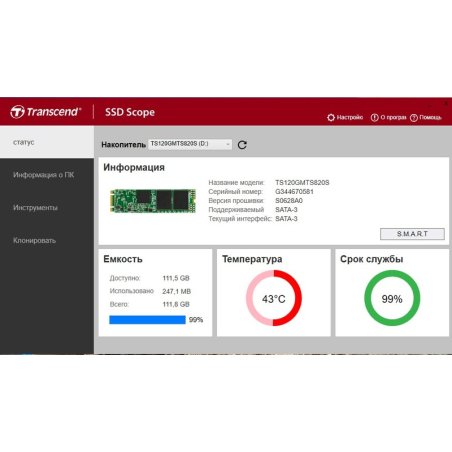This screenshot has width=452, height=452.
Task: Click the Поддерживаемый SATA-3 value
Action: [x=286, y=210]
